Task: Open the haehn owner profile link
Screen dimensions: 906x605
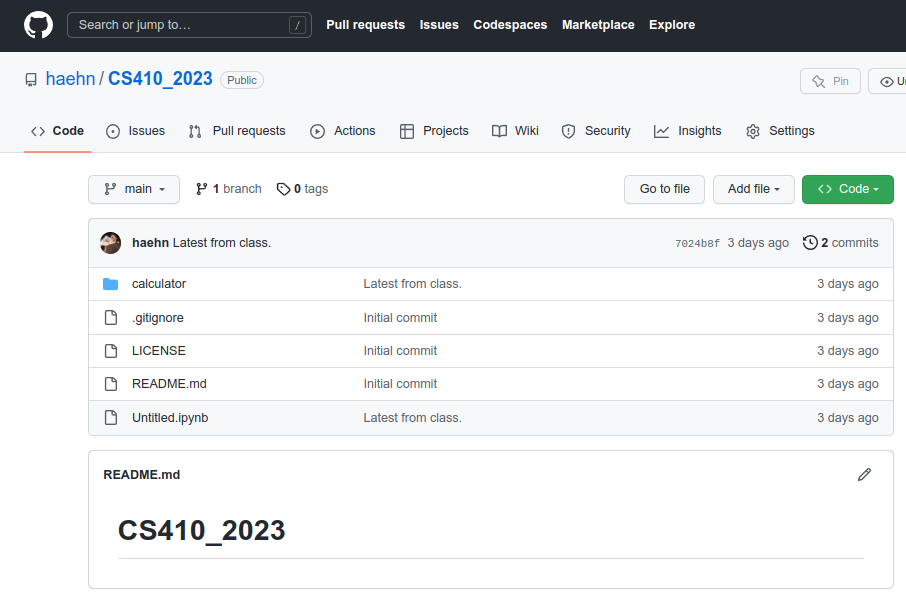Action: [x=70, y=79]
